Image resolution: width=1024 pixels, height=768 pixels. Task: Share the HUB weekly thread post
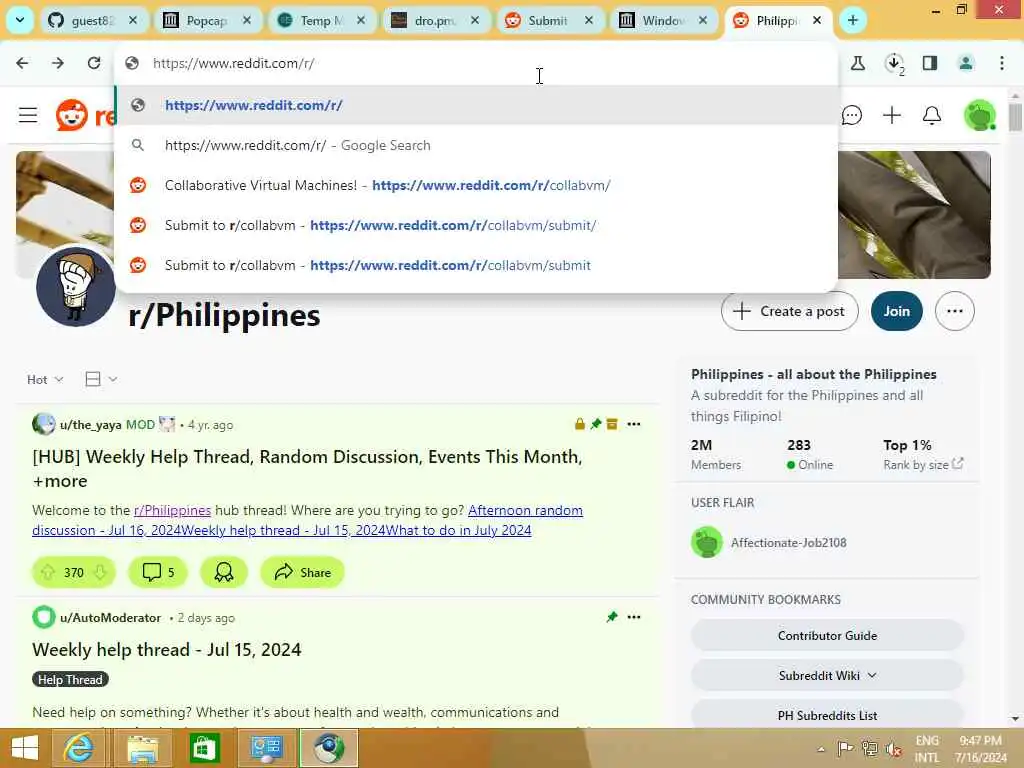tap(302, 572)
